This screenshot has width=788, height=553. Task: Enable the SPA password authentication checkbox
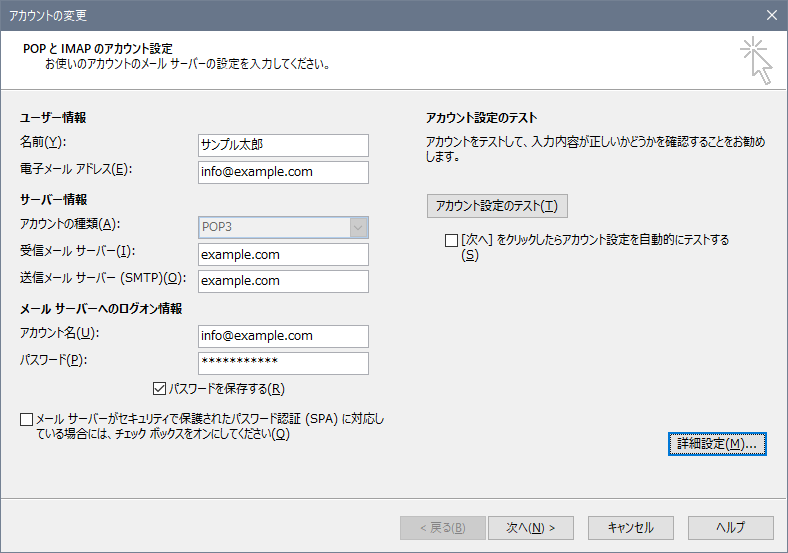point(26,419)
